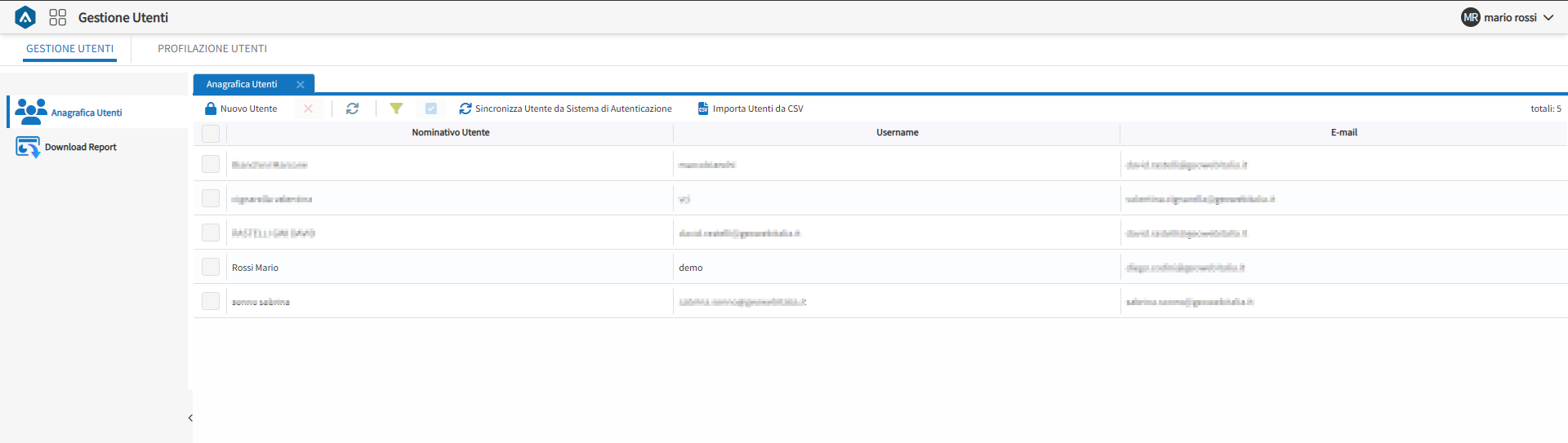Close the Anagrafica Utenti tab
This screenshot has width=1568, height=443.
301,84
